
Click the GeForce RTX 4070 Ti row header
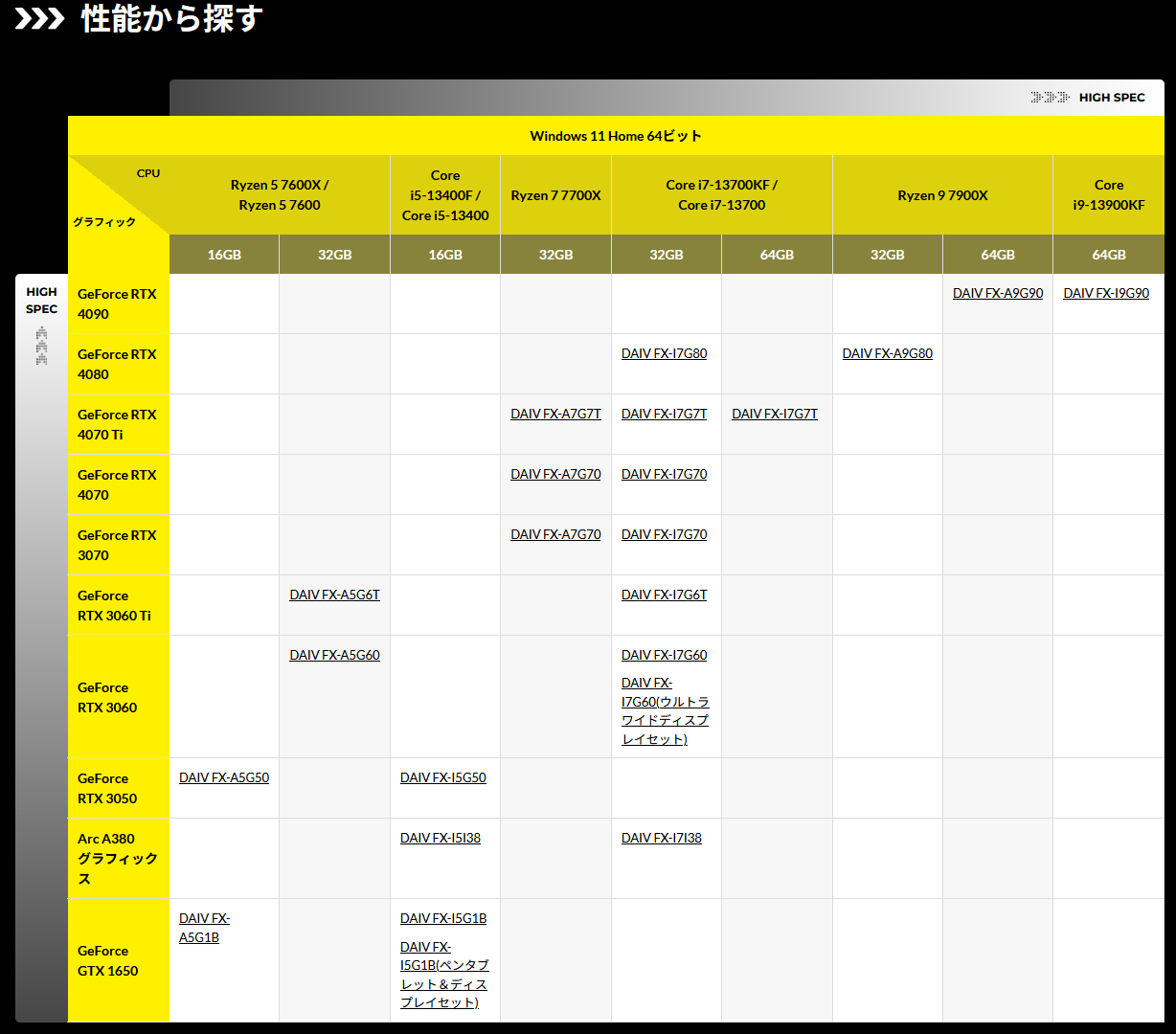point(117,424)
